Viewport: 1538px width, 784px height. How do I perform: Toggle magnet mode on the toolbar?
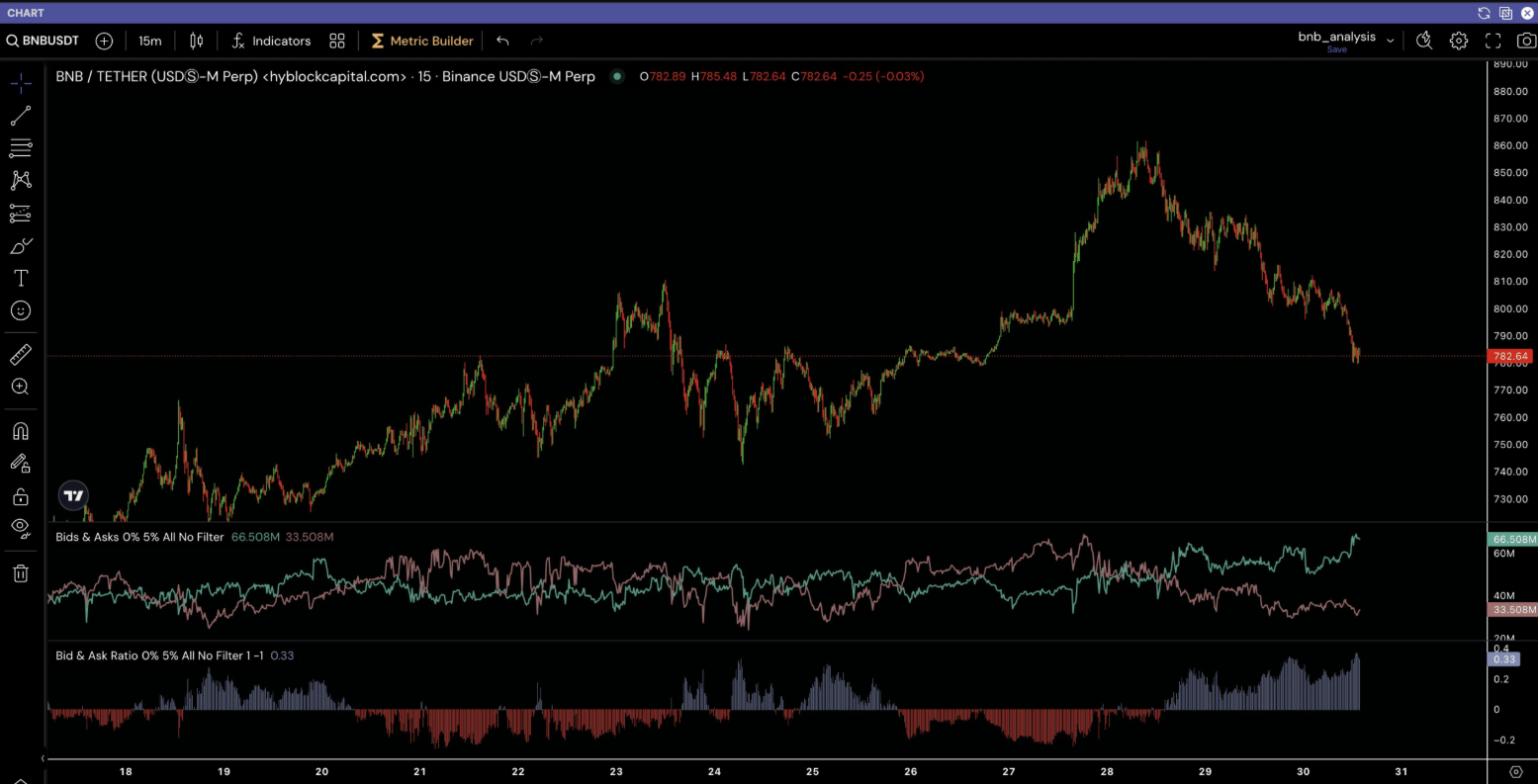20,431
